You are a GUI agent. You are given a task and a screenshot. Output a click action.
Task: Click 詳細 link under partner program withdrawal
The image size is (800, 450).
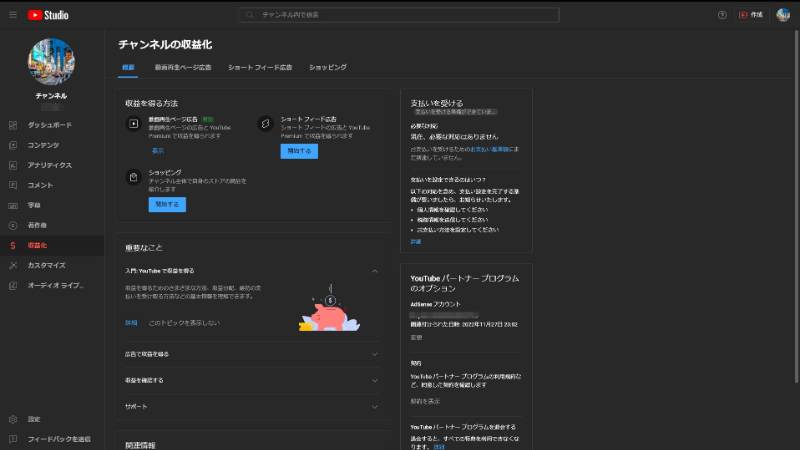[439, 447]
